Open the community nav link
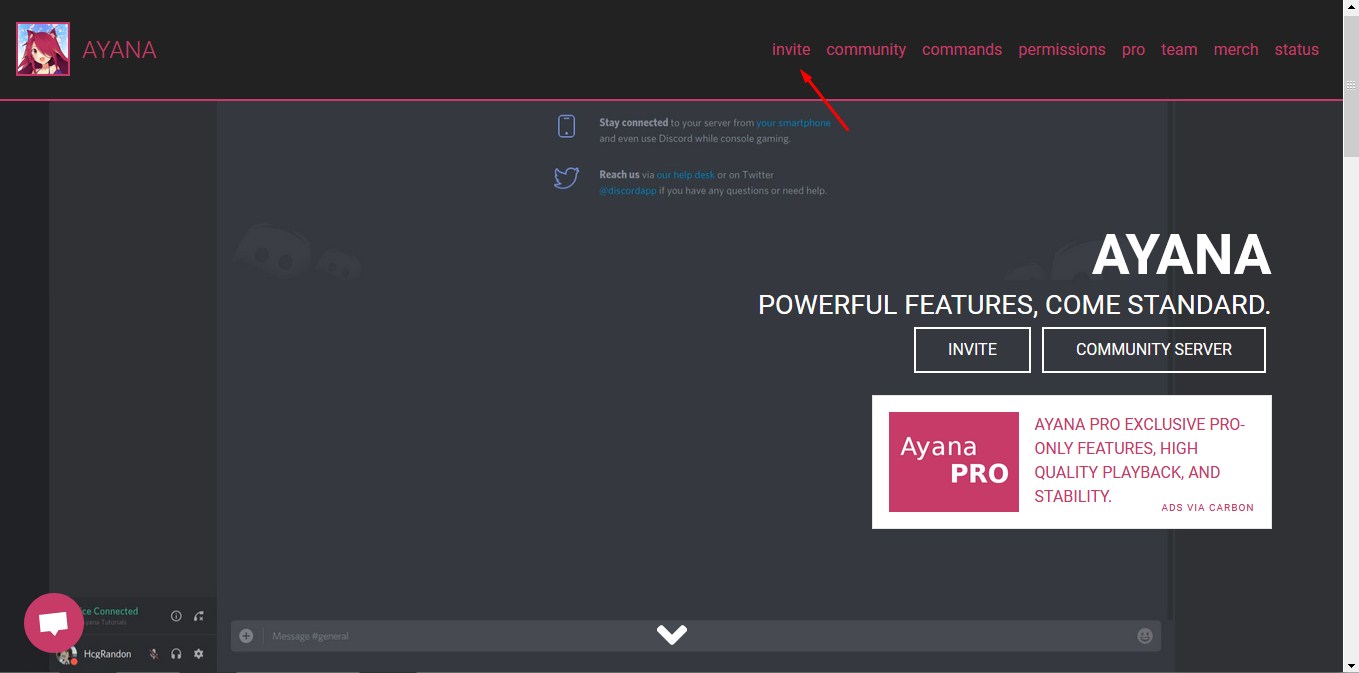The height and width of the screenshot is (673, 1359). point(866,49)
